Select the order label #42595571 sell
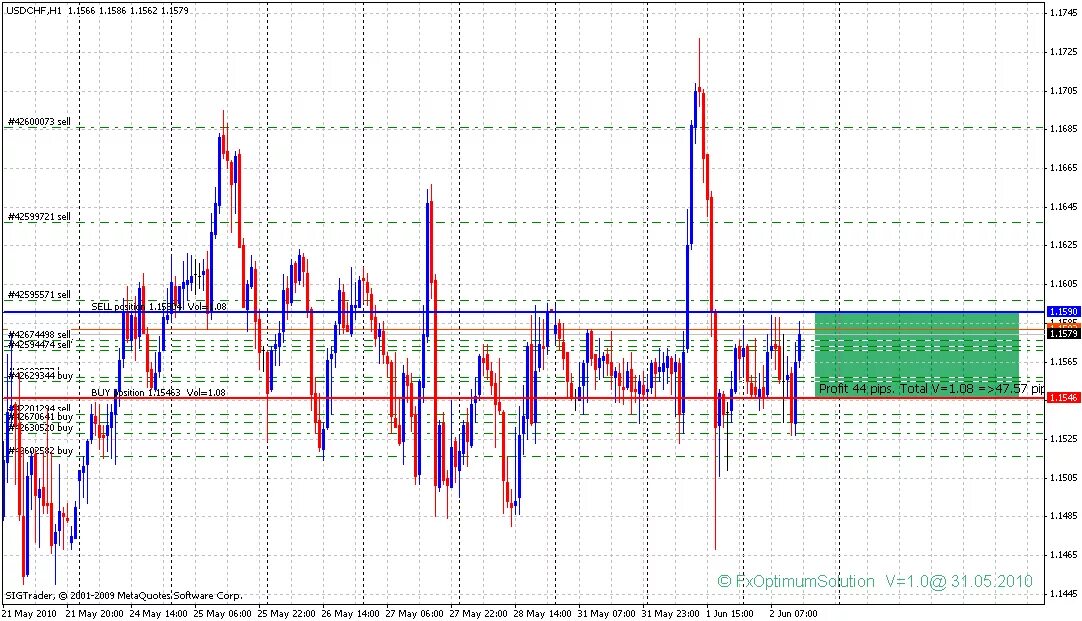Screen dimensions: 1082x621 [x=39, y=295]
